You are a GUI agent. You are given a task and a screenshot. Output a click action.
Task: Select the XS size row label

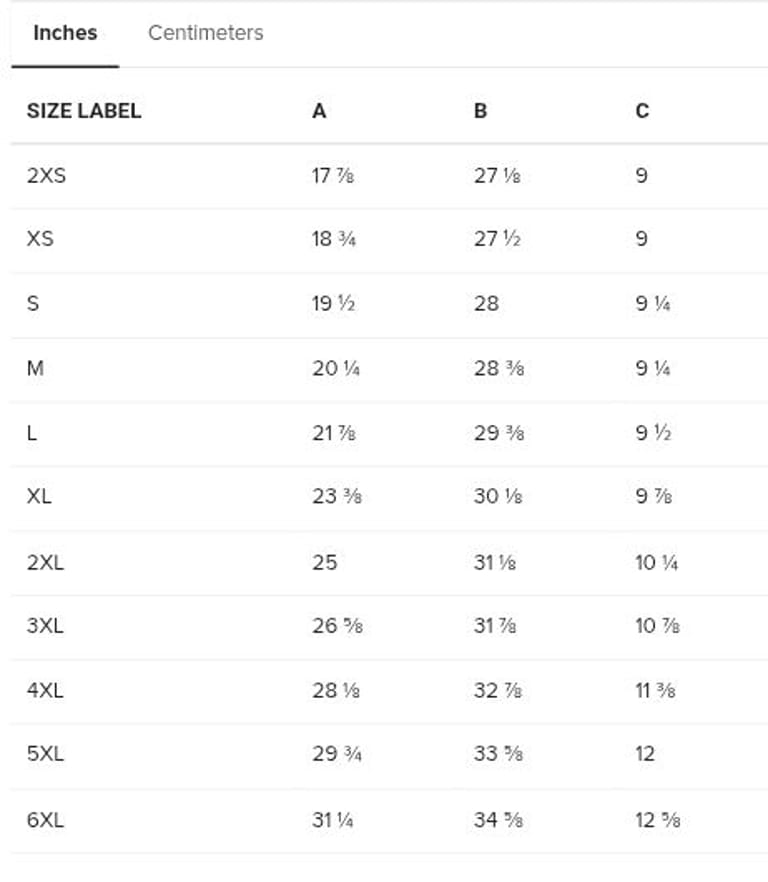coord(40,239)
